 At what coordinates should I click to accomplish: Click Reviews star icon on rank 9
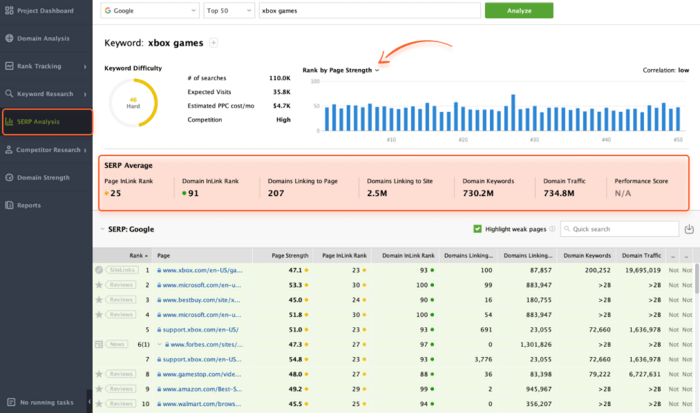point(99,389)
